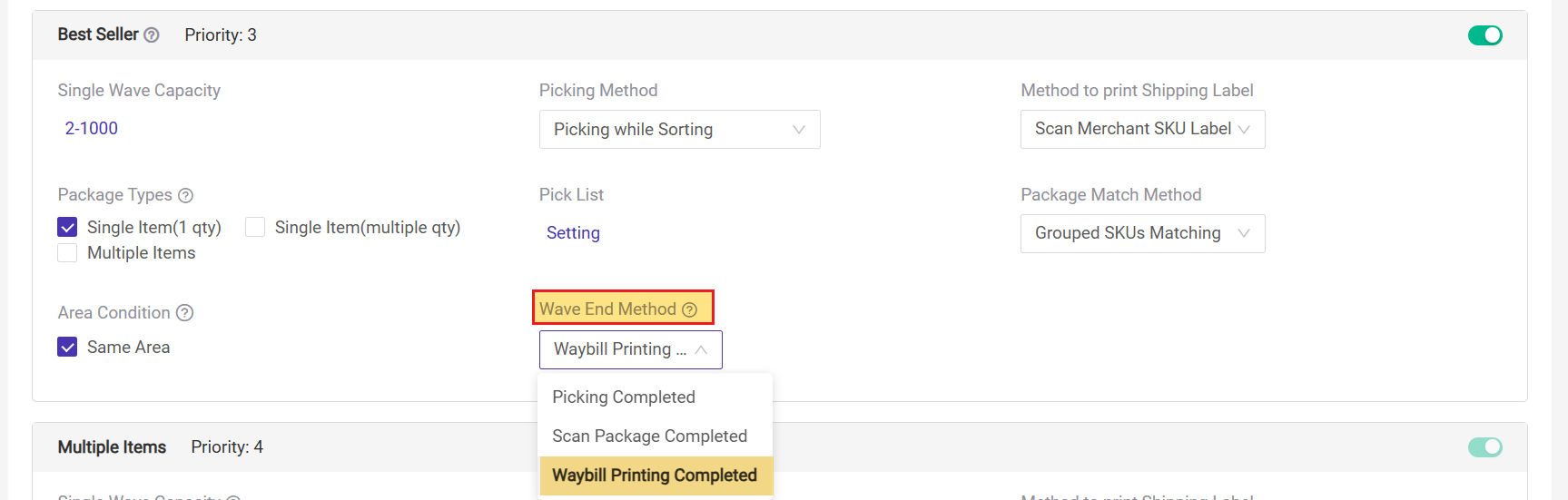Click the Area Condition help icon
Screen dimensions: 1568x500
(184, 313)
